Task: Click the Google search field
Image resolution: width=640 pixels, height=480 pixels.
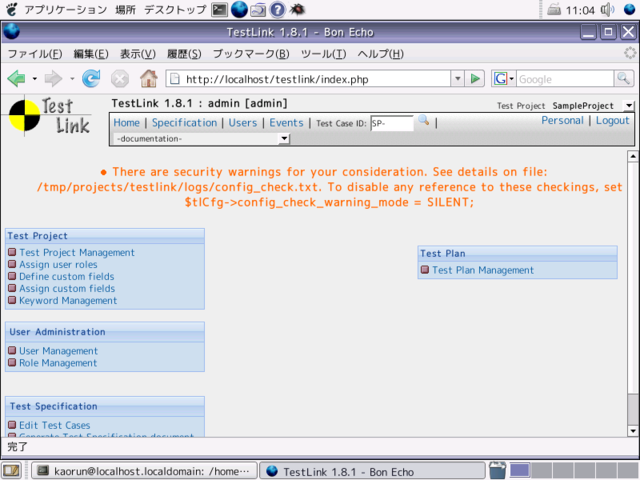Action: tap(565, 79)
